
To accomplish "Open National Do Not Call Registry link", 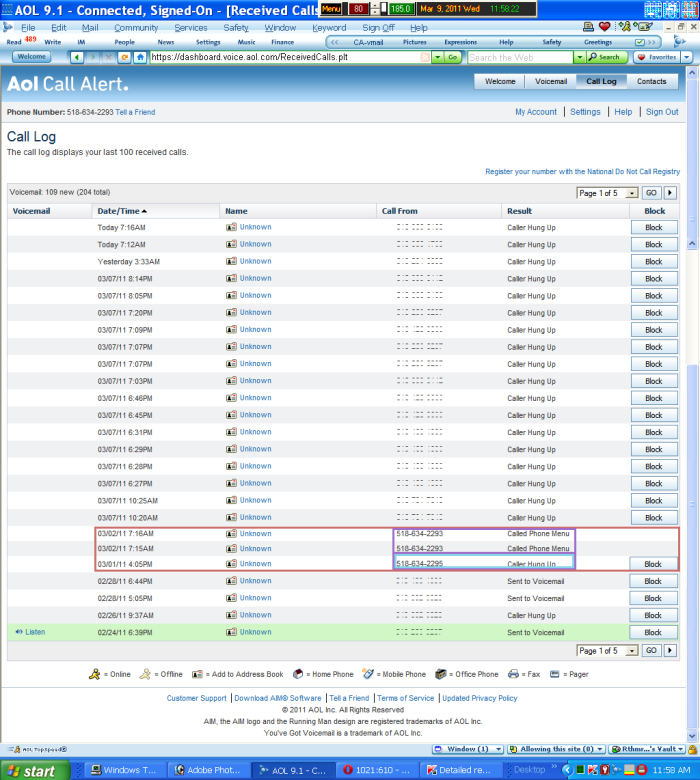I will [583, 172].
